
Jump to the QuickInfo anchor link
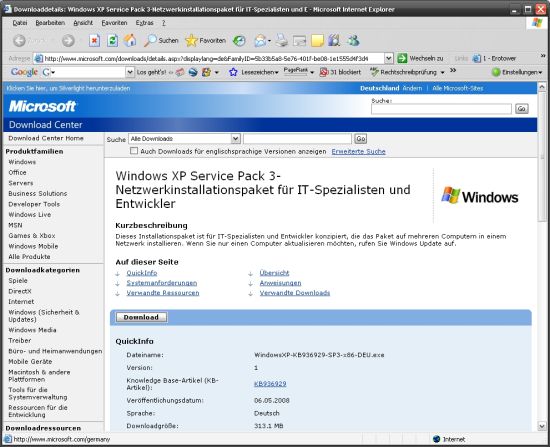coord(142,273)
